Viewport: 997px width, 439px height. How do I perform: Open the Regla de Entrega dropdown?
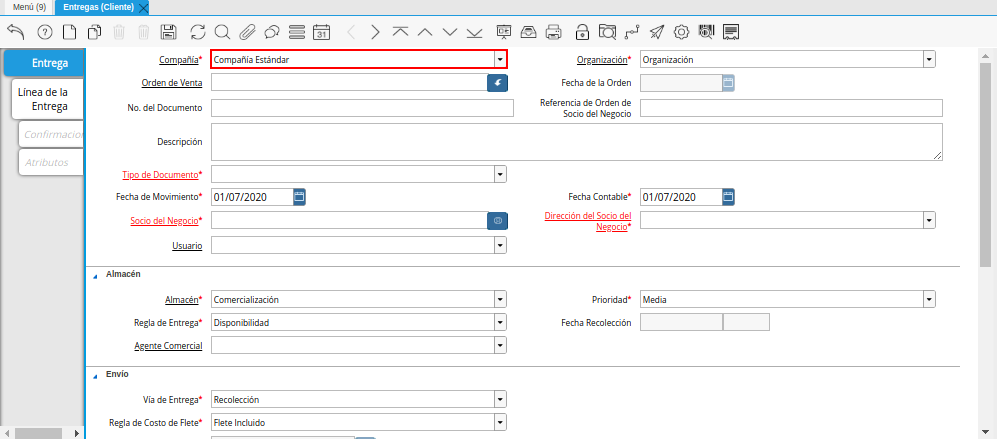click(500, 323)
